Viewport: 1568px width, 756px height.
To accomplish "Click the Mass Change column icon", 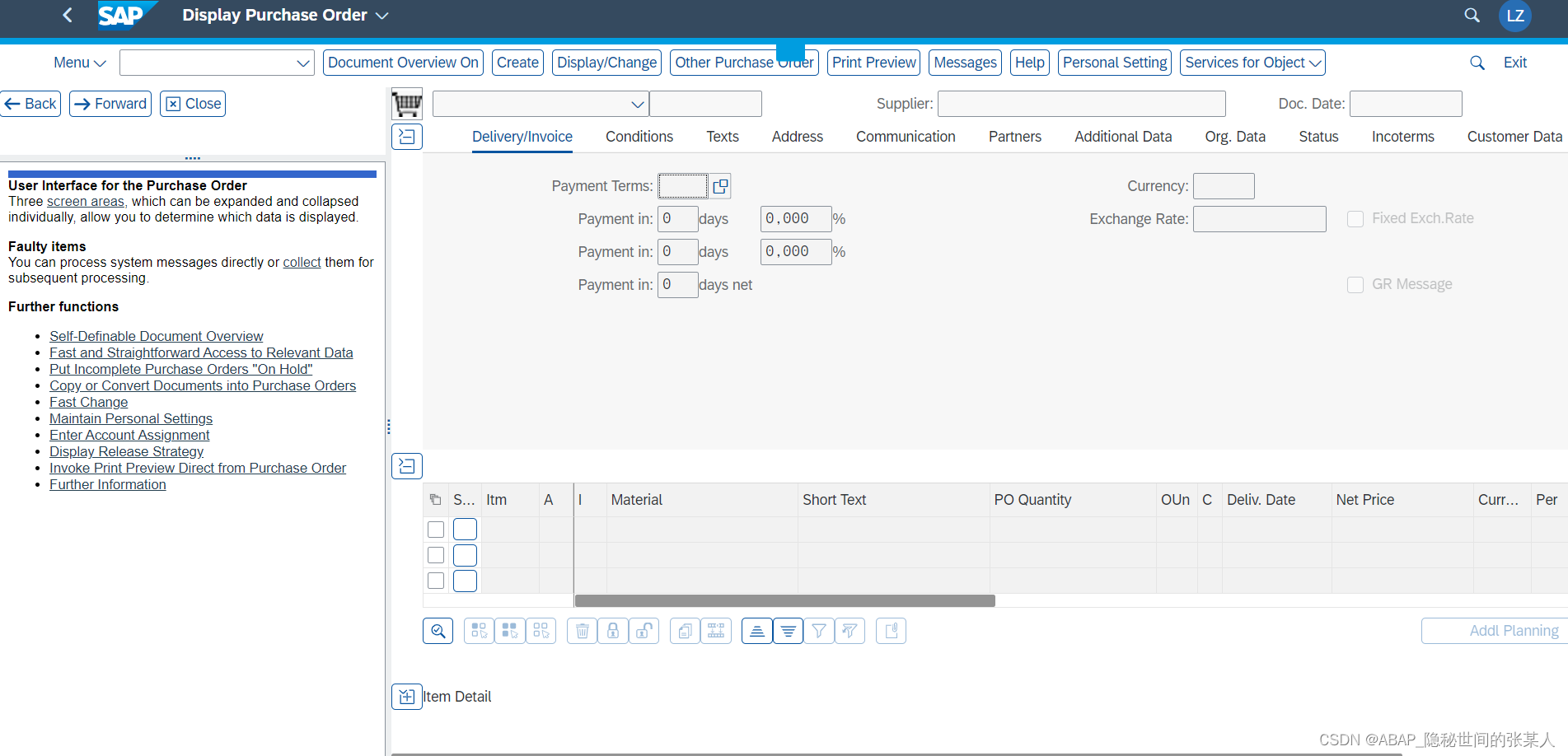I will tap(716, 631).
